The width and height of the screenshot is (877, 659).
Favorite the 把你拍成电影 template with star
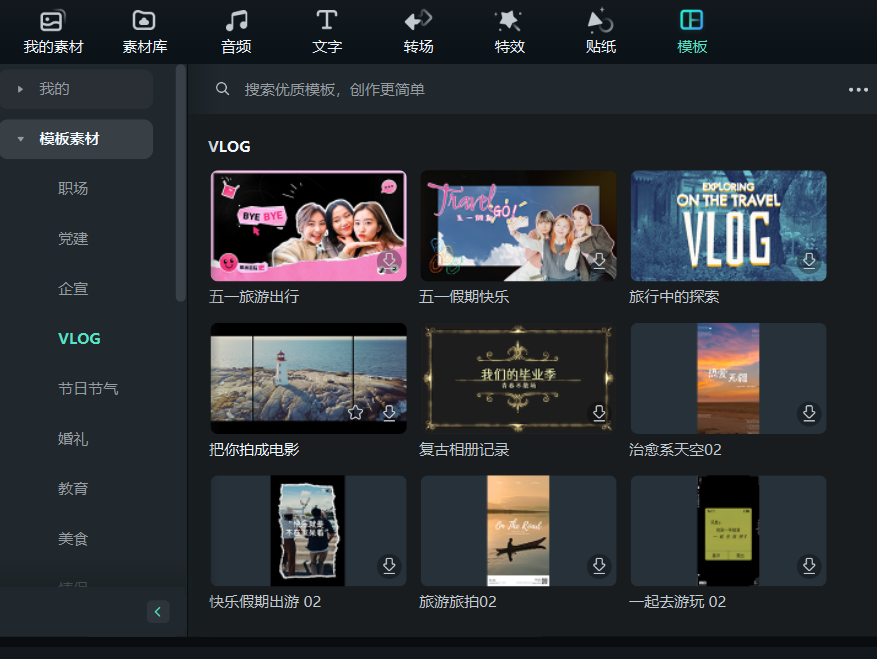click(356, 413)
